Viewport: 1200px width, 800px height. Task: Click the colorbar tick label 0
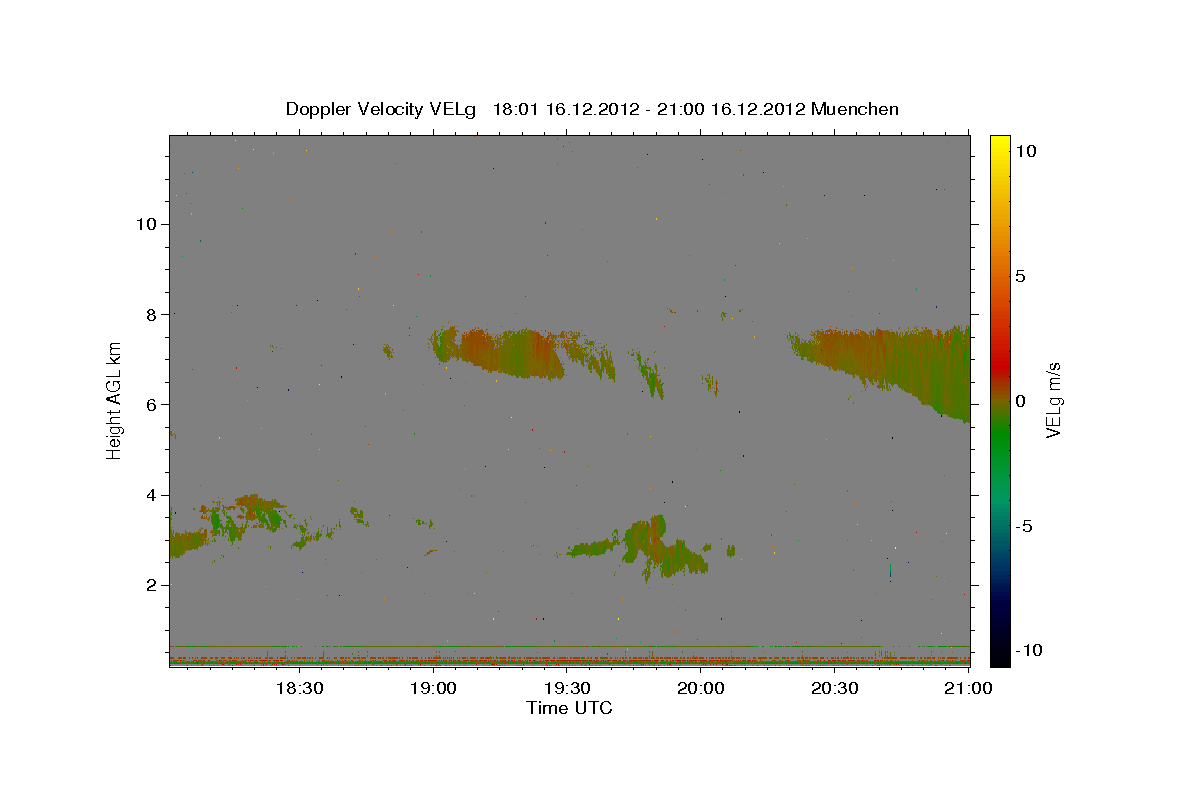[1021, 401]
